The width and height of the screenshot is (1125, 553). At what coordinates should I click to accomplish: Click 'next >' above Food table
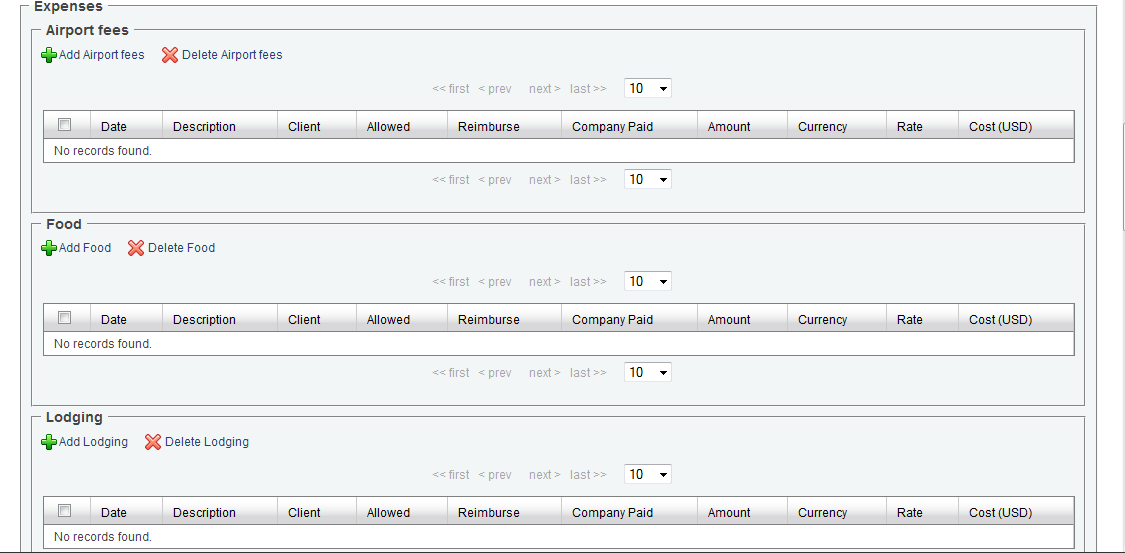click(x=545, y=282)
